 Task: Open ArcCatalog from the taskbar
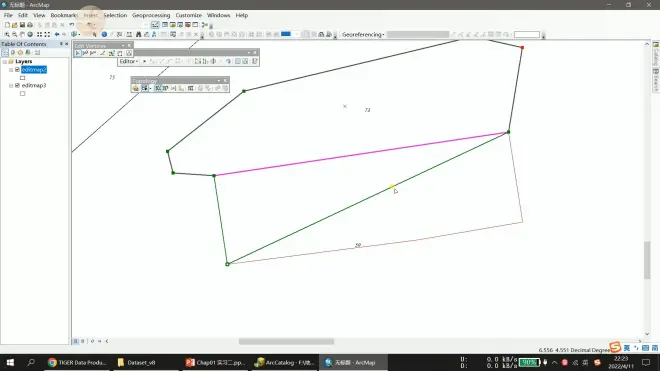285,362
